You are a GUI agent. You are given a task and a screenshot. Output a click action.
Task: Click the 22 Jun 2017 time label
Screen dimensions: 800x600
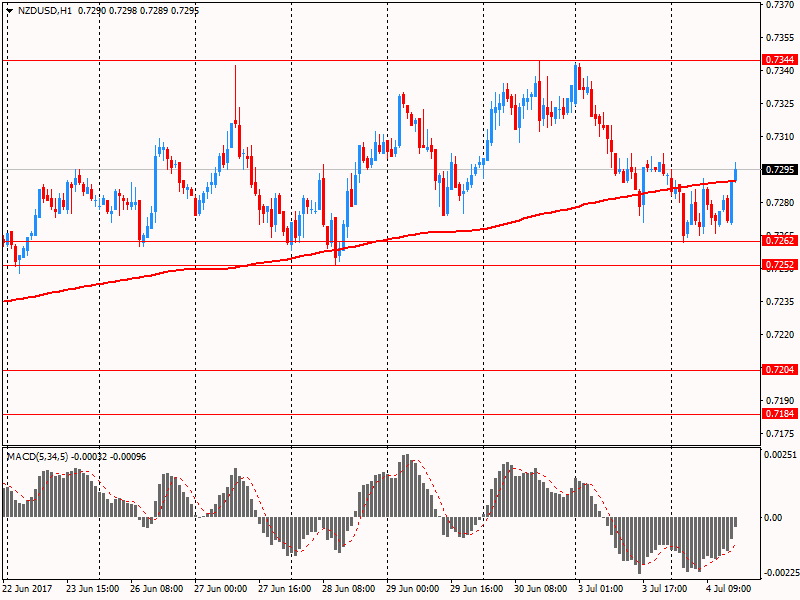point(27,588)
